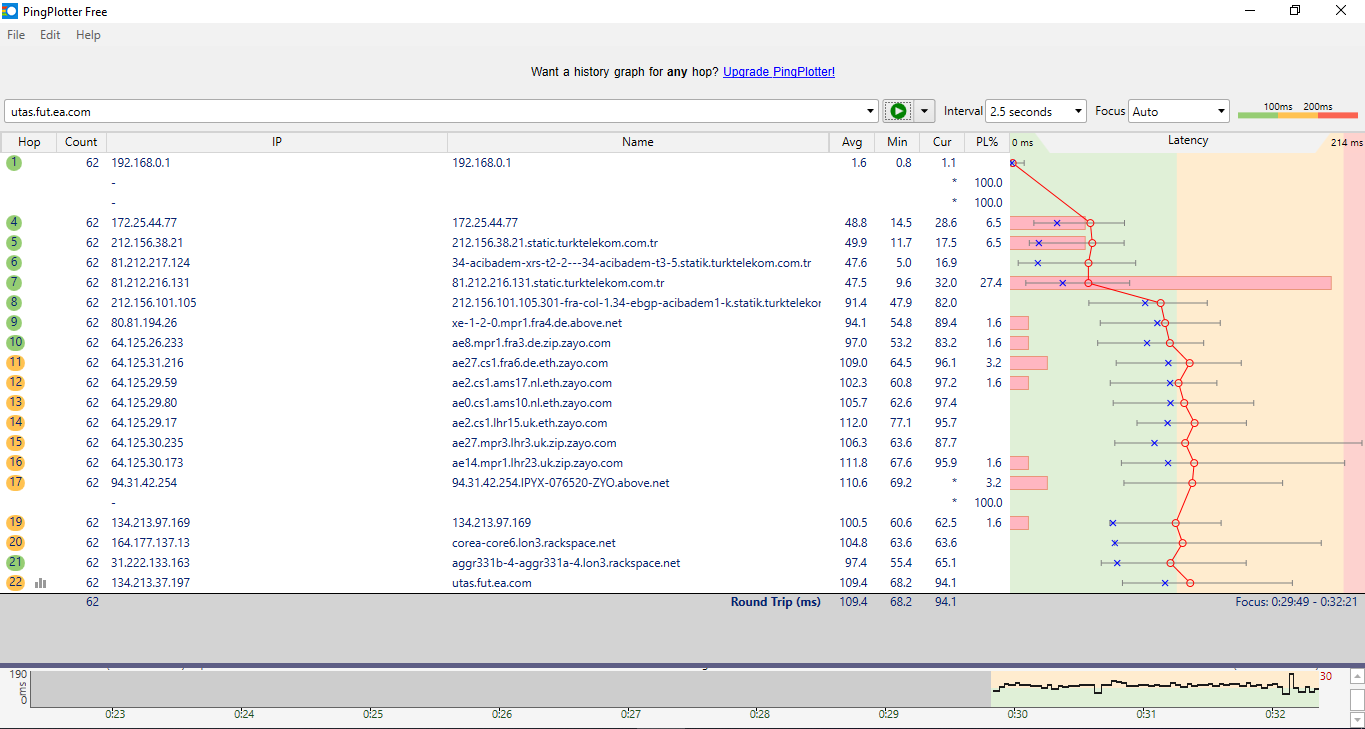Click the hop 14 orange circle icon
The image size is (1365, 729).
tap(15, 422)
